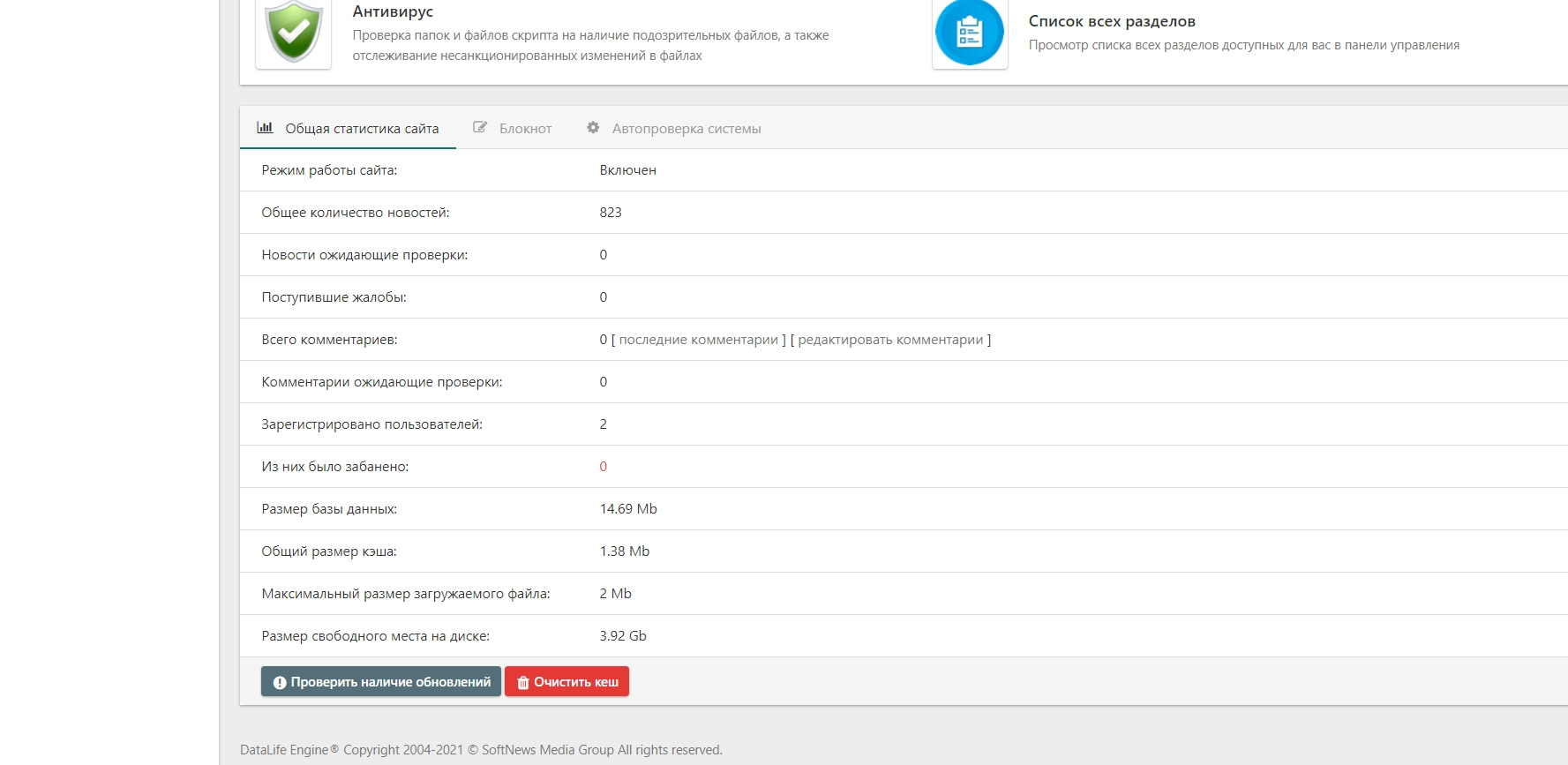Click the gear icon for system autocheck
1568x765 pixels.
593,128
